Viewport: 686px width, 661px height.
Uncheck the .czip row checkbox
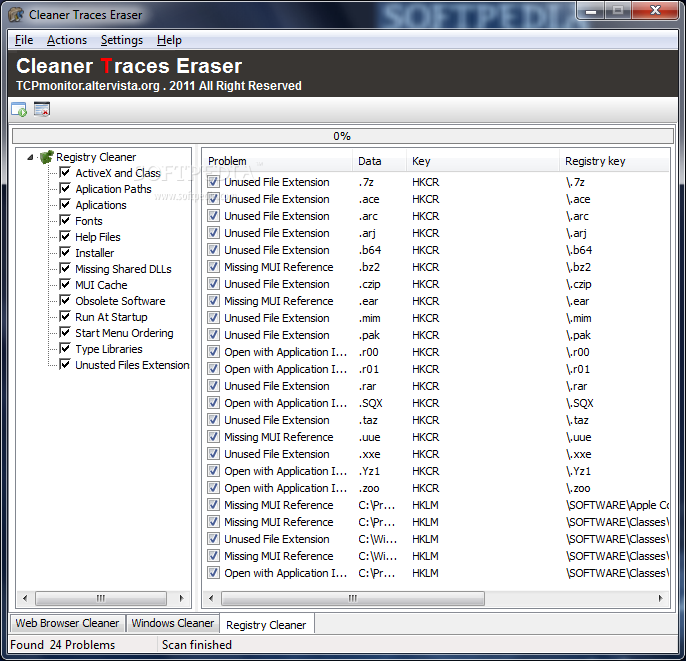tap(214, 284)
